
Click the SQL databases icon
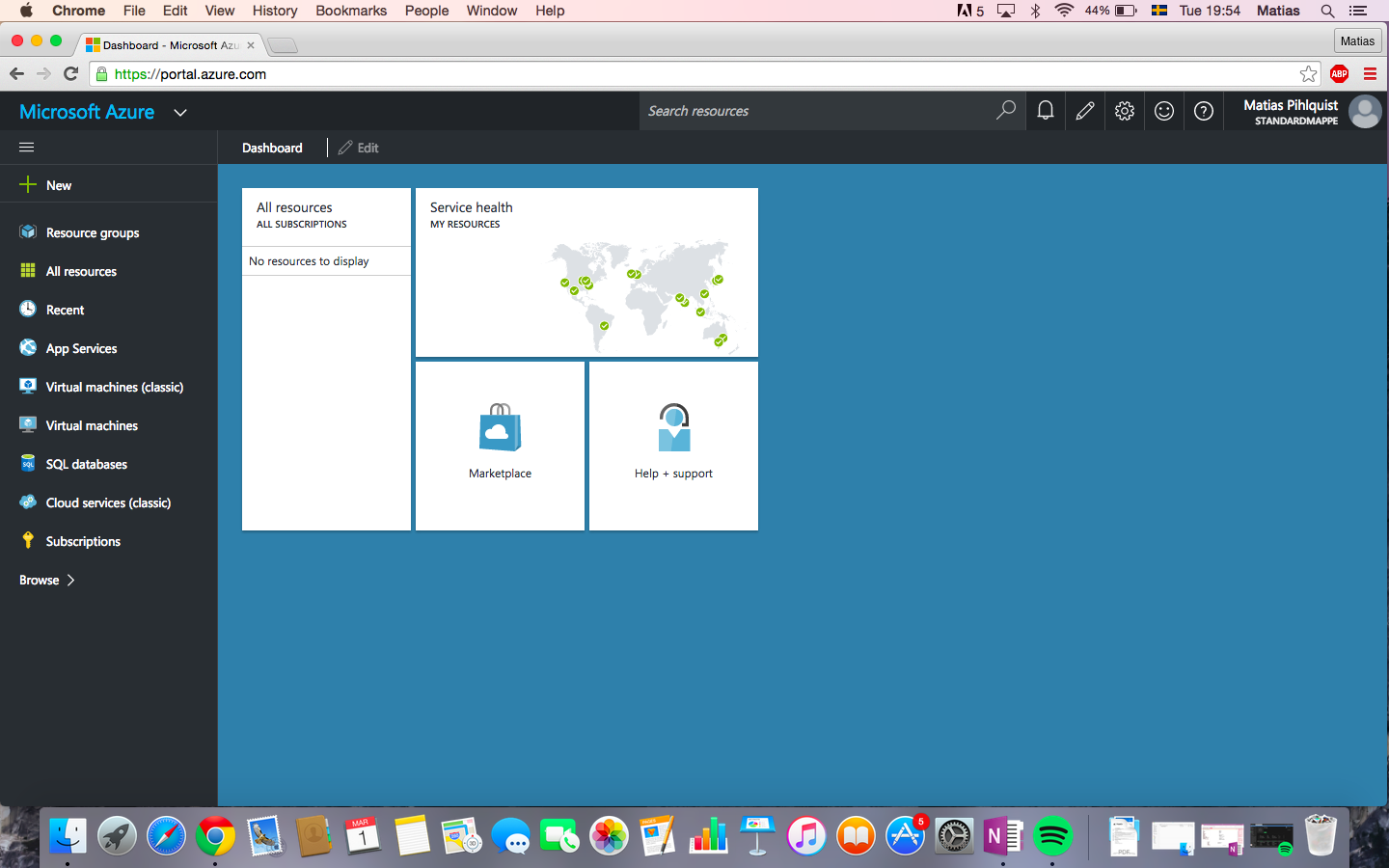click(x=28, y=464)
